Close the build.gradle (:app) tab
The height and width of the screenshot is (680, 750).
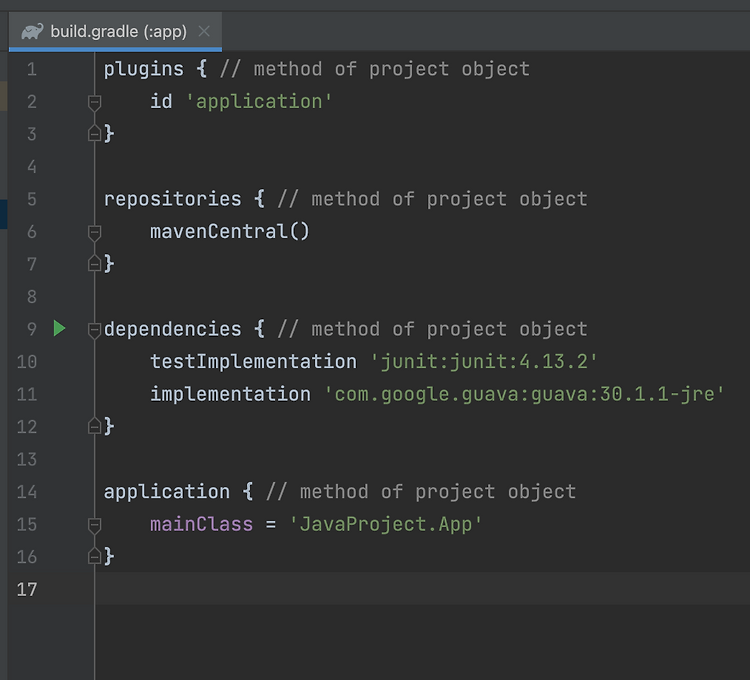[204, 32]
